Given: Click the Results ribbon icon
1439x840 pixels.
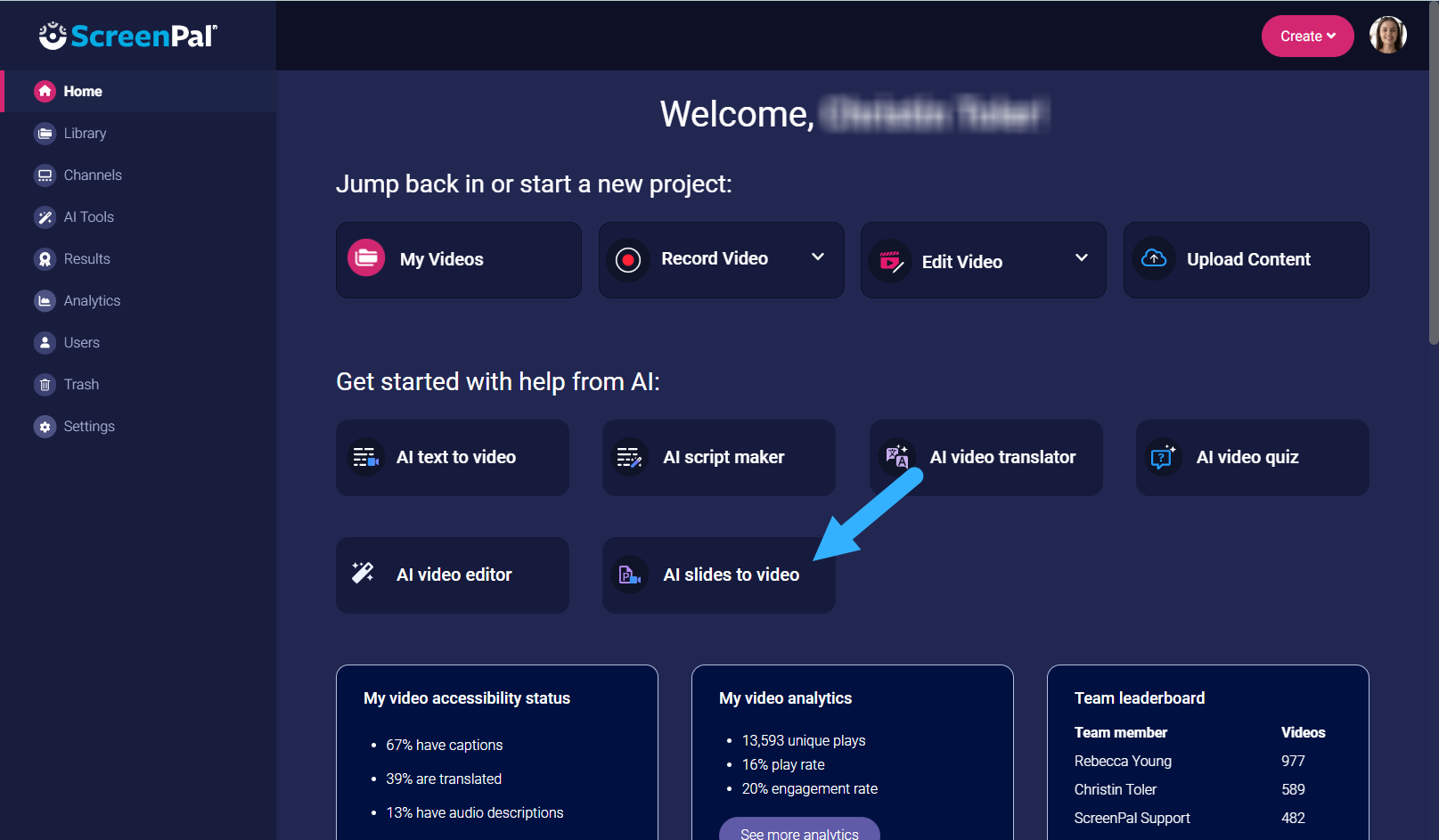Looking at the screenshot, I should pos(45,259).
